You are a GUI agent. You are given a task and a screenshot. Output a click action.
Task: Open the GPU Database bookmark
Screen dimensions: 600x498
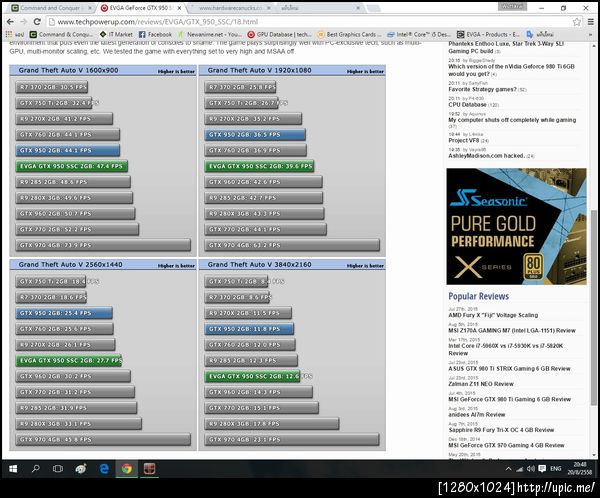[279, 34]
